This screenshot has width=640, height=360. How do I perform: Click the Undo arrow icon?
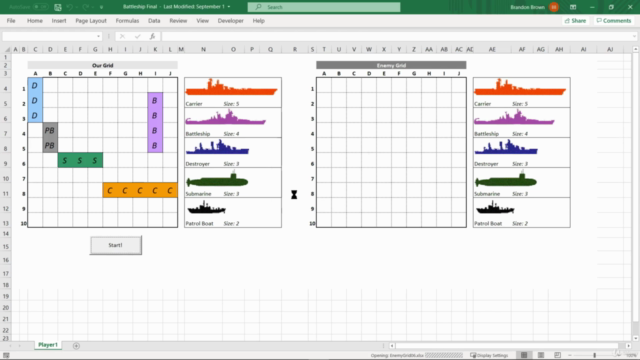(x=70, y=7)
